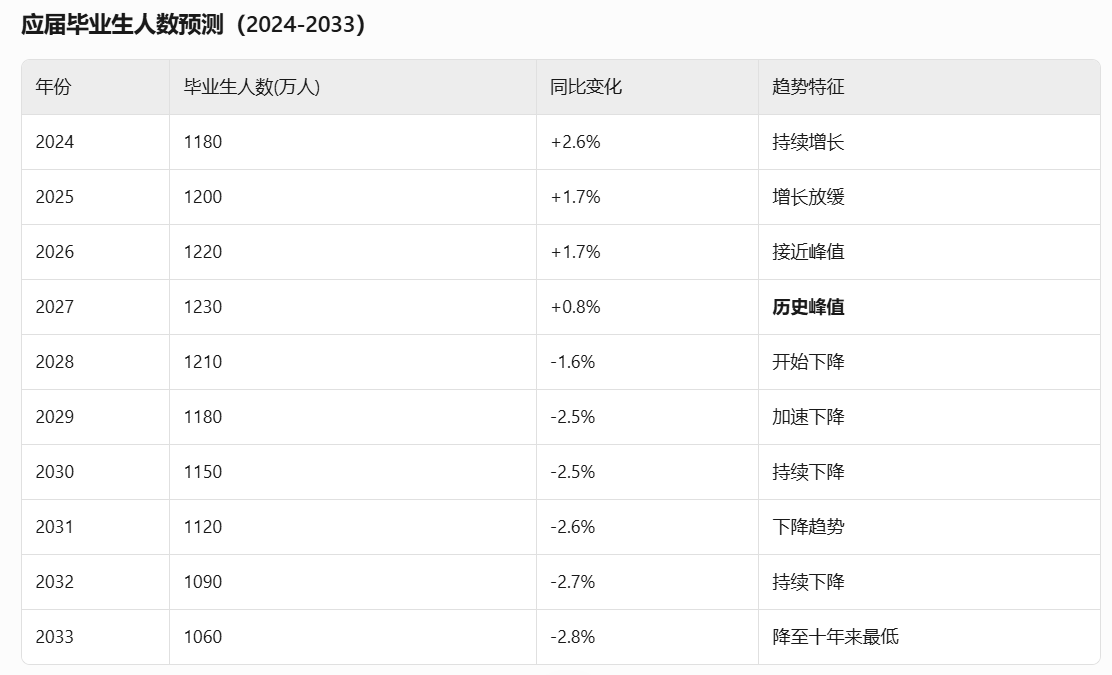Select the 趋势特征 column header

(x=808, y=87)
